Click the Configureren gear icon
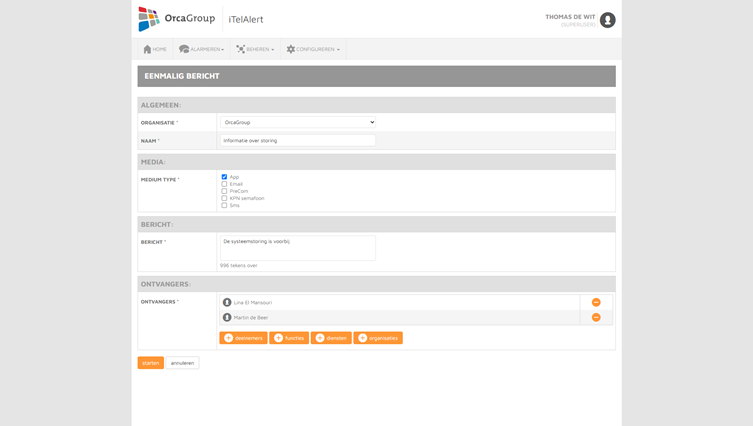Image resolution: width=753 pixels, height=426 pixels. 291,49
